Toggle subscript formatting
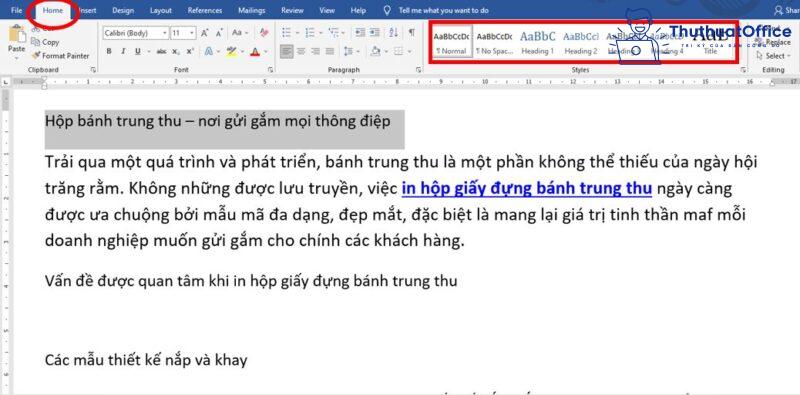The height and width of the screenshot is (395, 800). pos(176,52)
